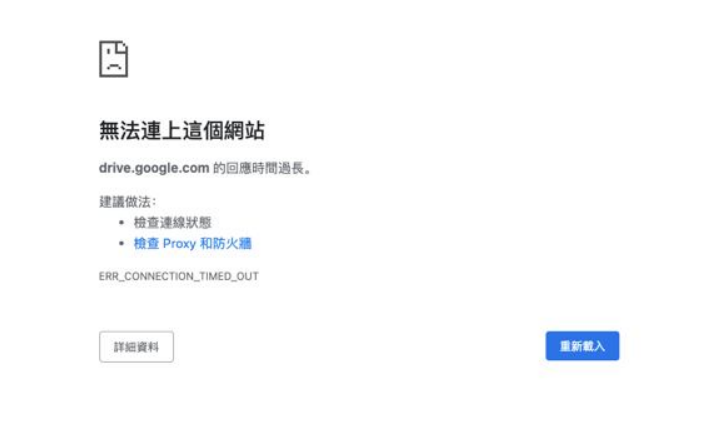Screen dimensions: 724x431
Task: Click the frowning mouth on the error icon
Action: click(114, 66)
